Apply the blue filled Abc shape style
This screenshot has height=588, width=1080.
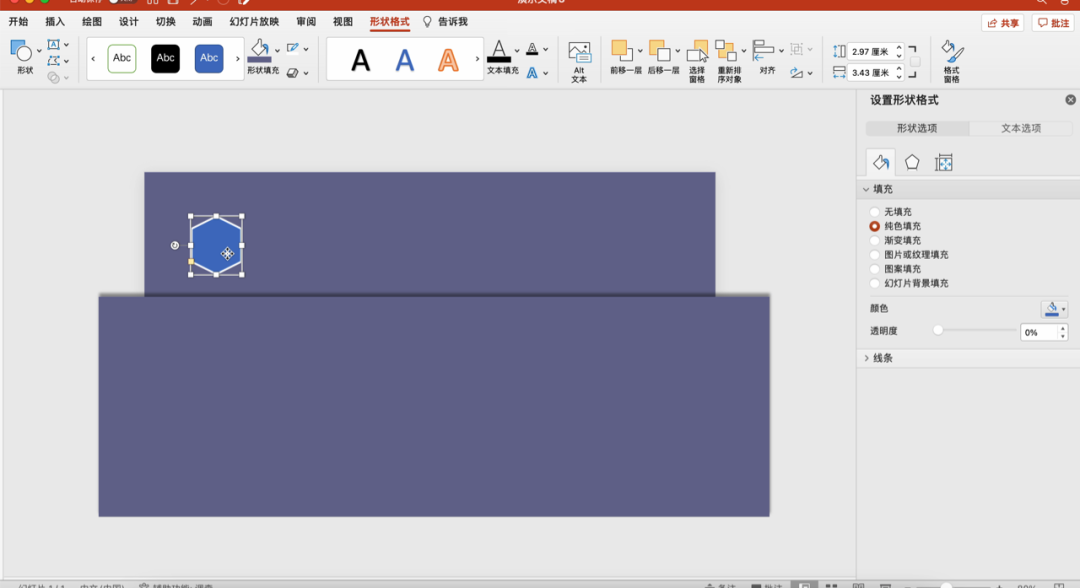point(209,59)
